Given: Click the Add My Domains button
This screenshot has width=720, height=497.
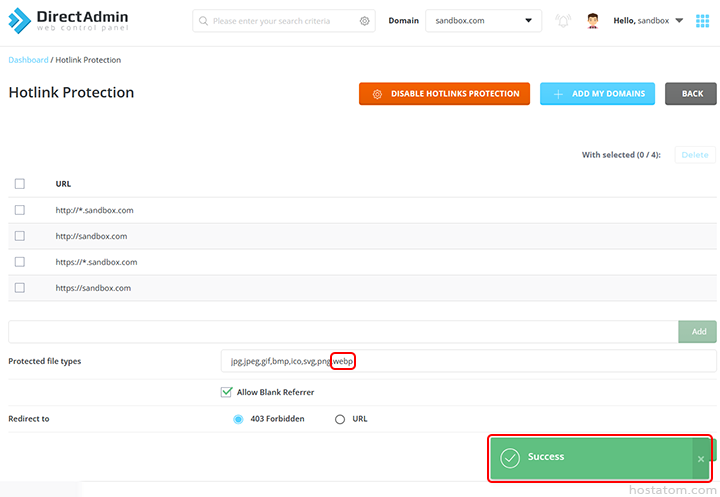Looking at the screenshot, I should (597, 94).
